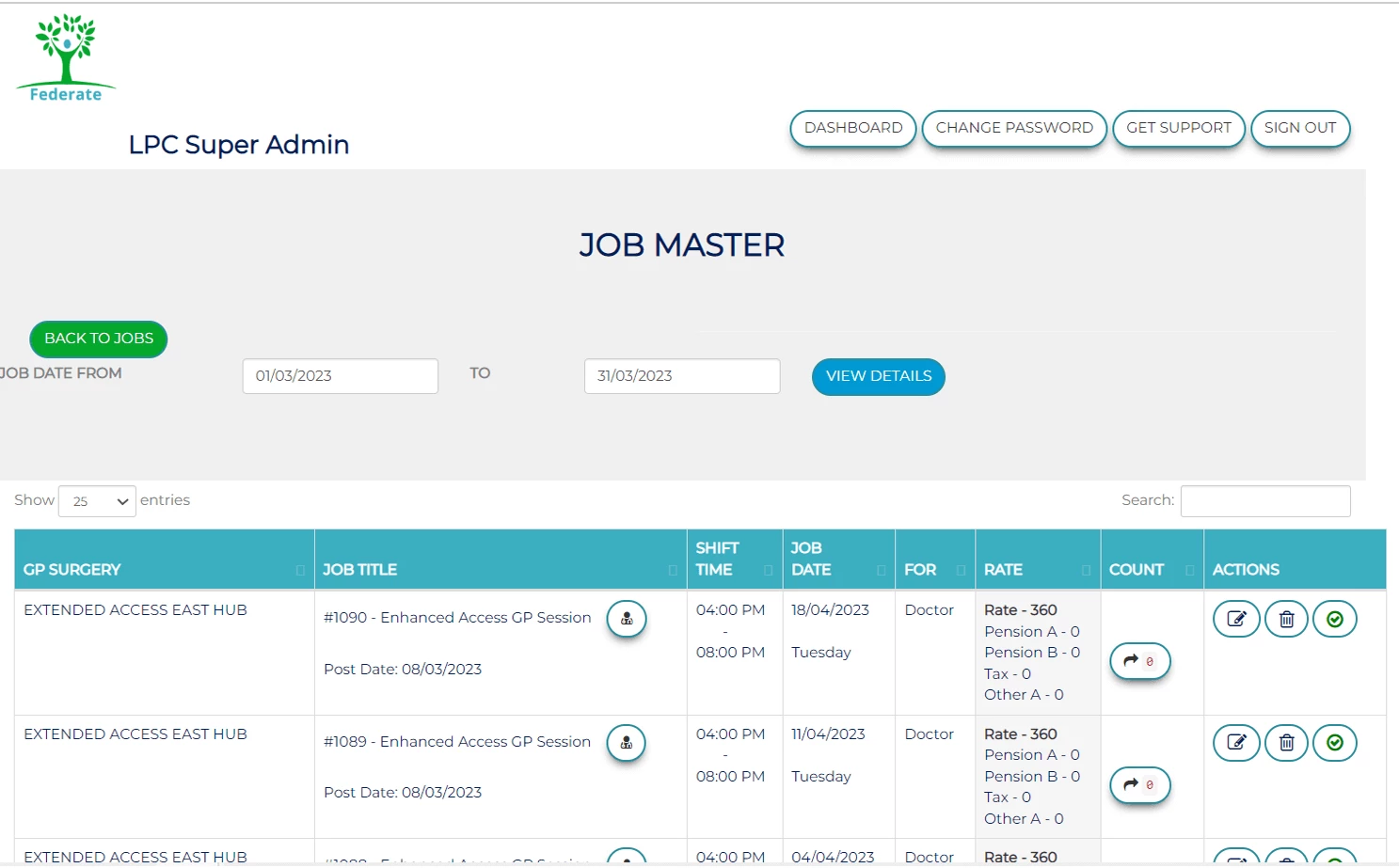Open the DASHBOARD navigation item

coord(852,128)
